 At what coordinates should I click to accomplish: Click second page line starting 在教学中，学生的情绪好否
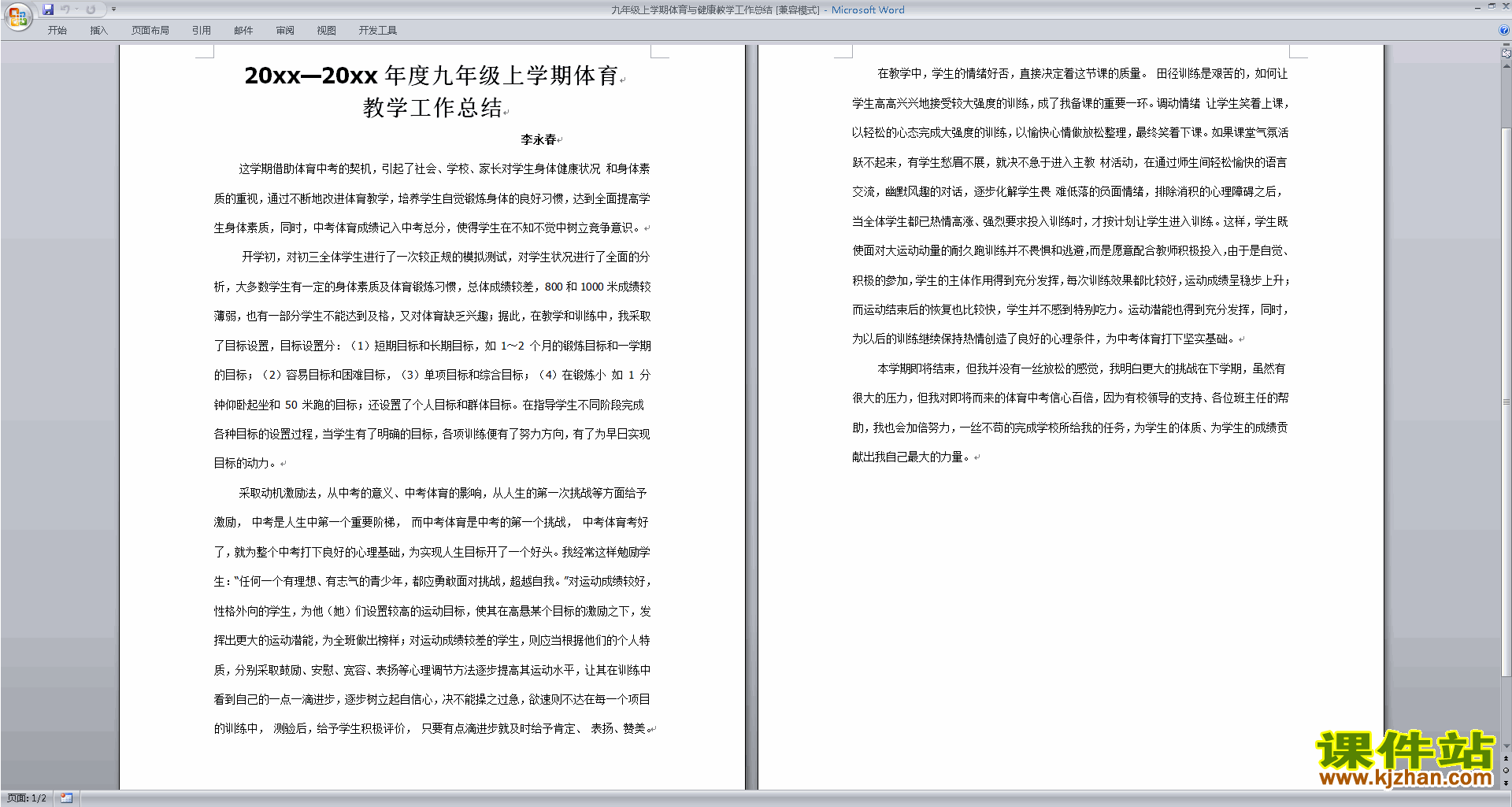[1083, 73]
